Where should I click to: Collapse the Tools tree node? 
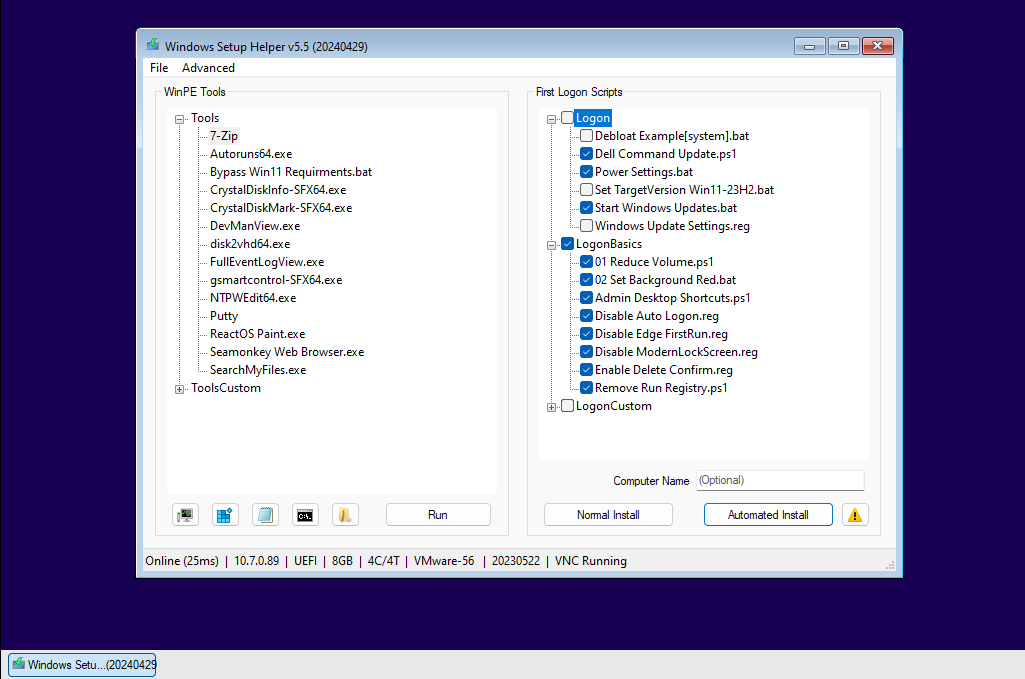pos(179,120)
